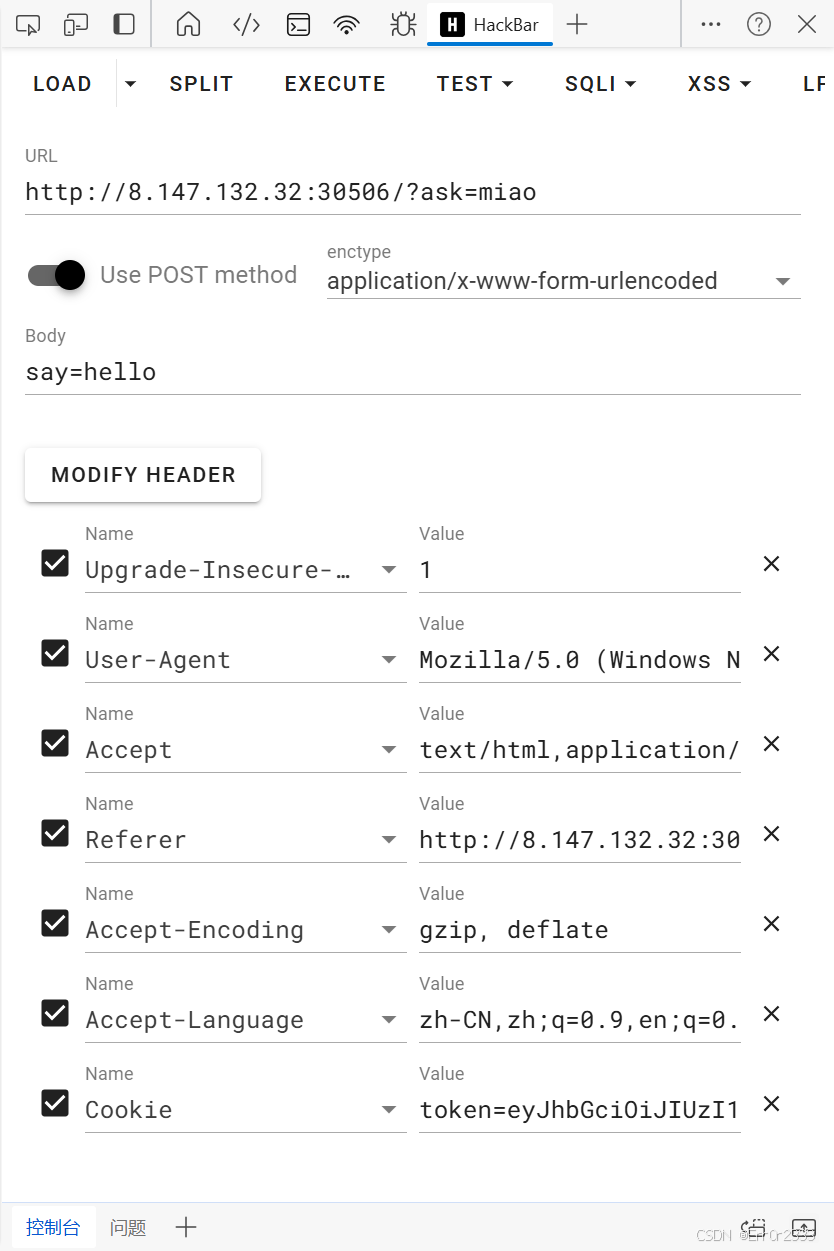Click the split-screen icon at top left
The width and height of the screenshot is (834, 1251).
point(75,23)
